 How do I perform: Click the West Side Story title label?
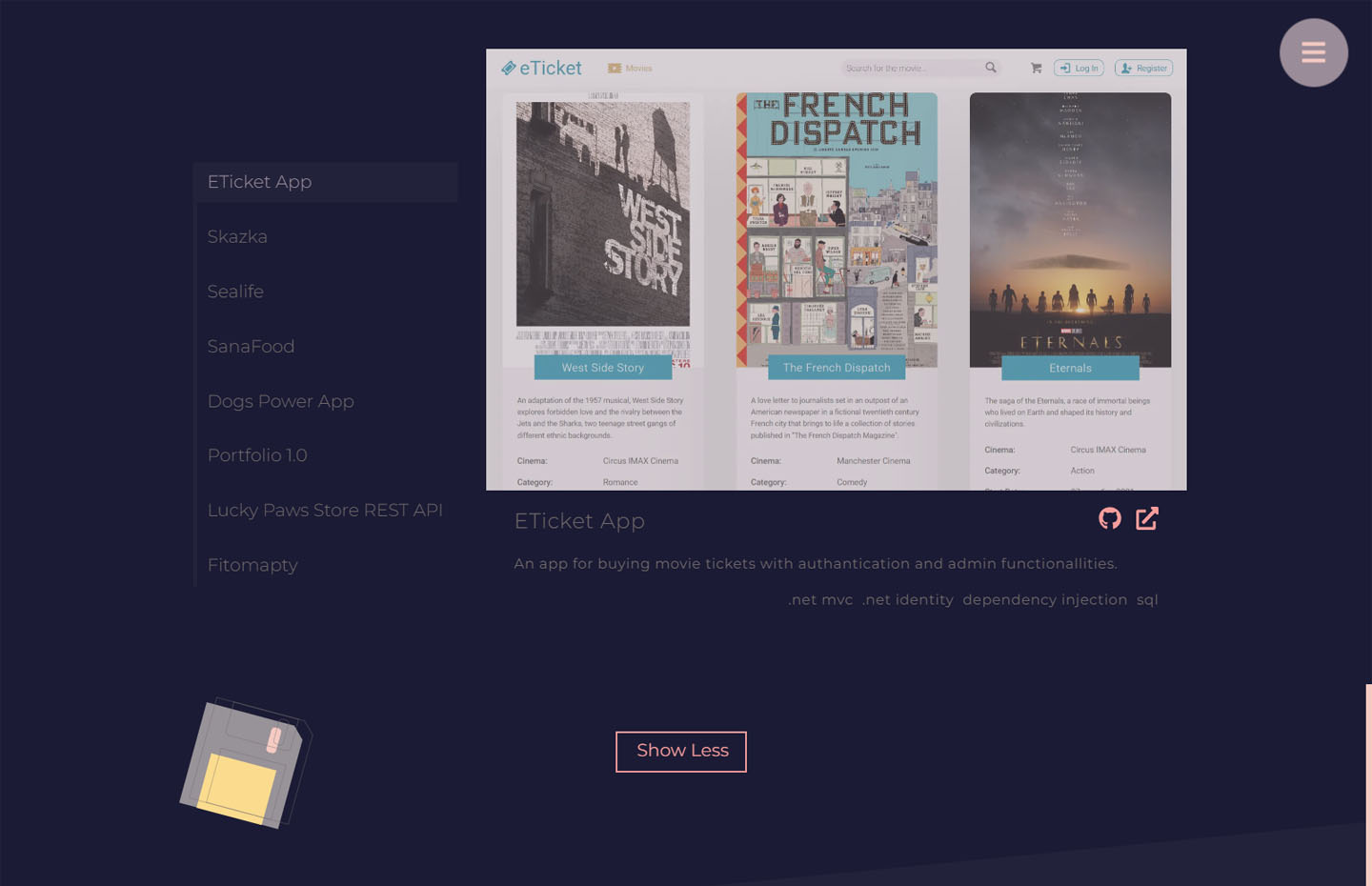pos(603,368)
